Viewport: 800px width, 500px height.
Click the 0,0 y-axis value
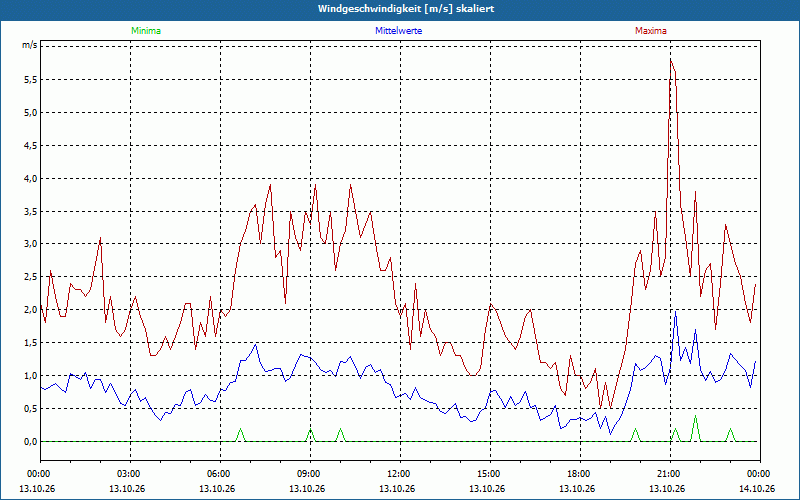click(31, 441)
